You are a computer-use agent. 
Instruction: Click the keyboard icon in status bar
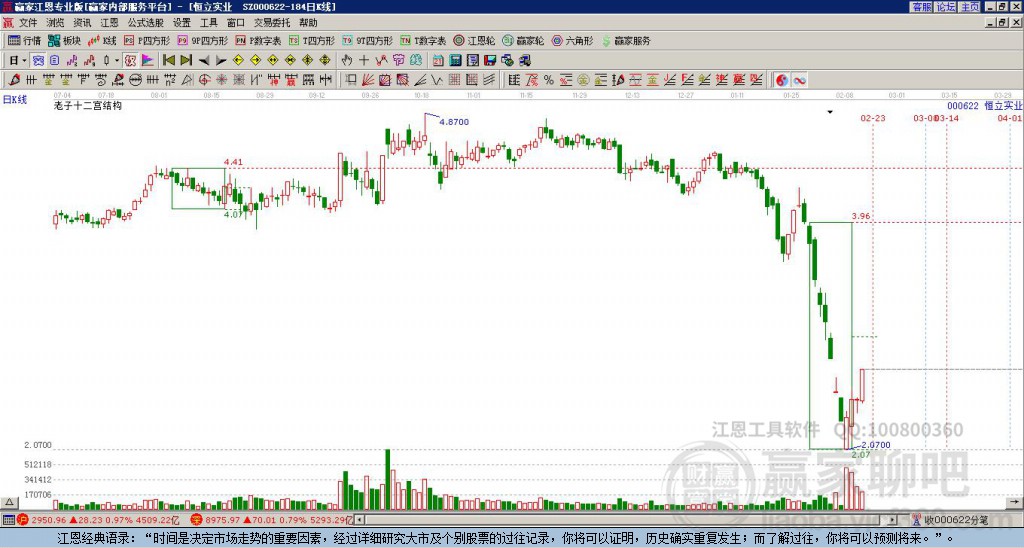point(8,520)
